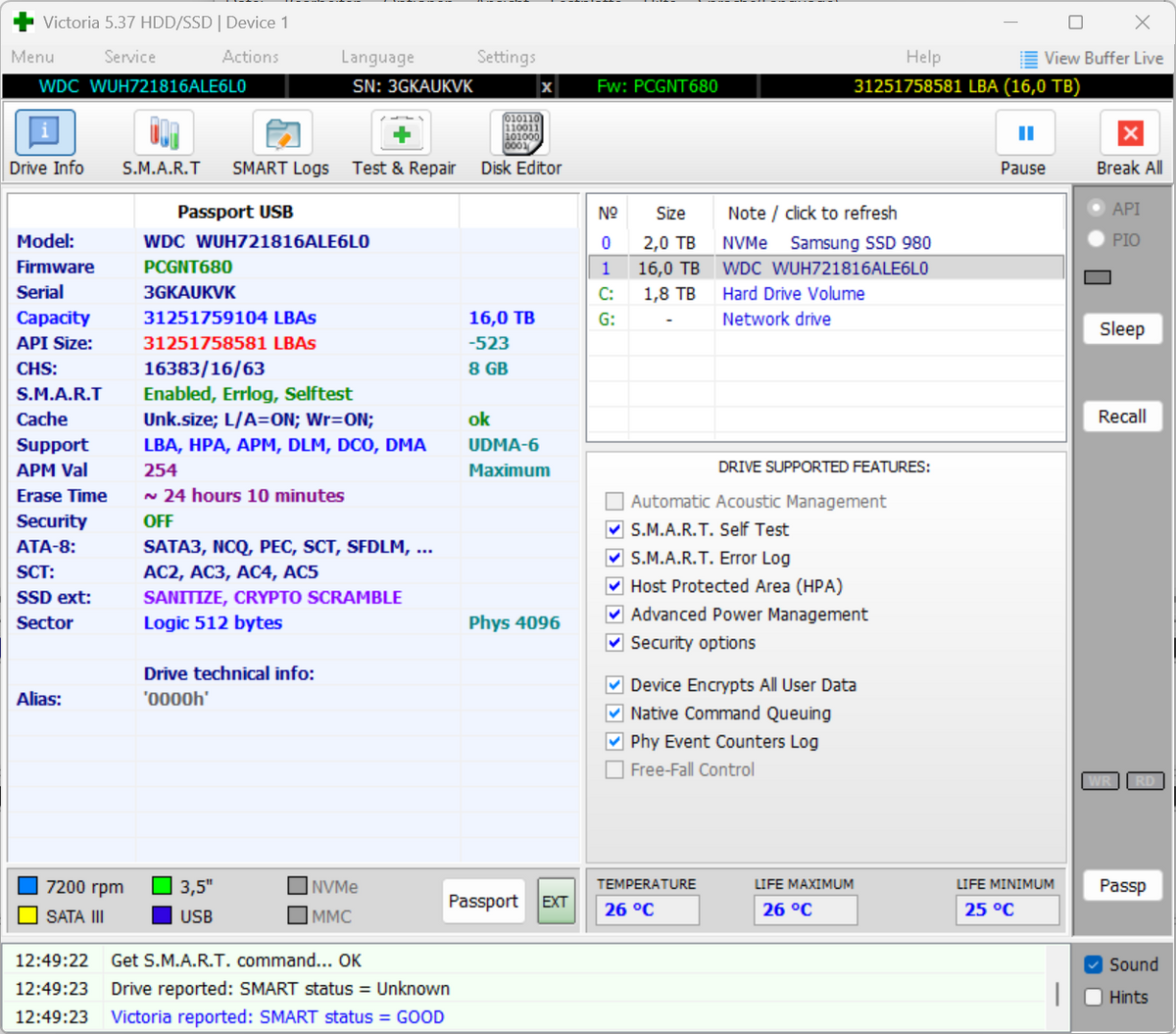Open the Drive Info panel
The image size is (1176, 1034).
(46, 144)
